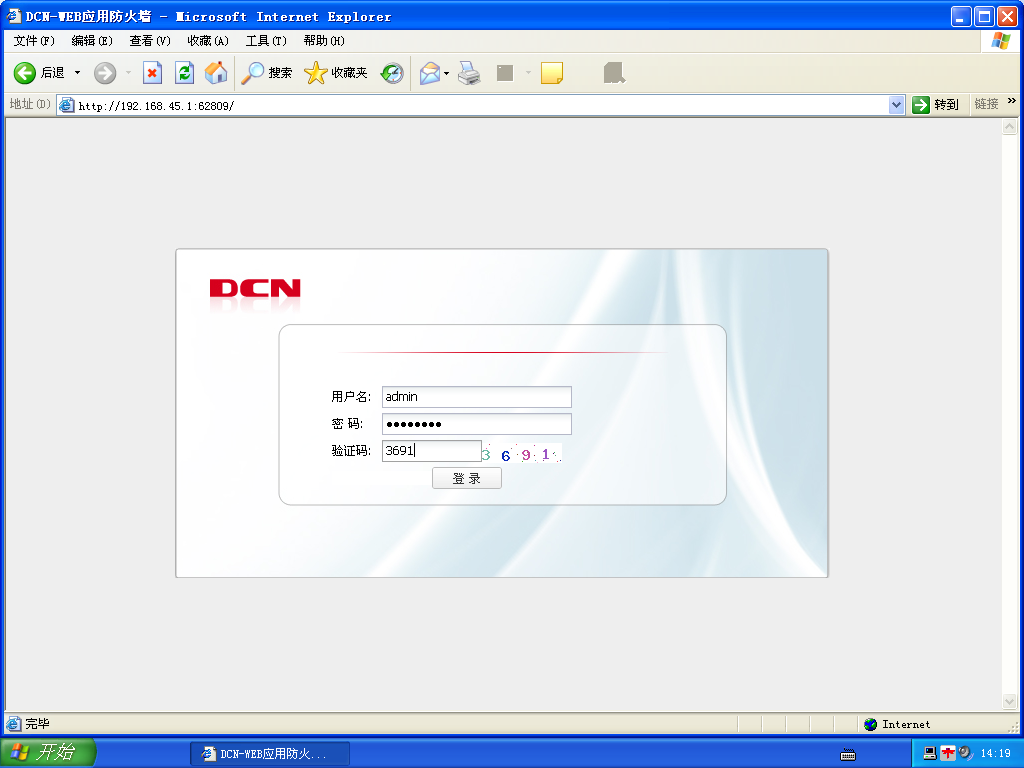This screenshot has height=768, width=1024.
Task: Click the 密码 password input field
Action: tap(477, 424)
